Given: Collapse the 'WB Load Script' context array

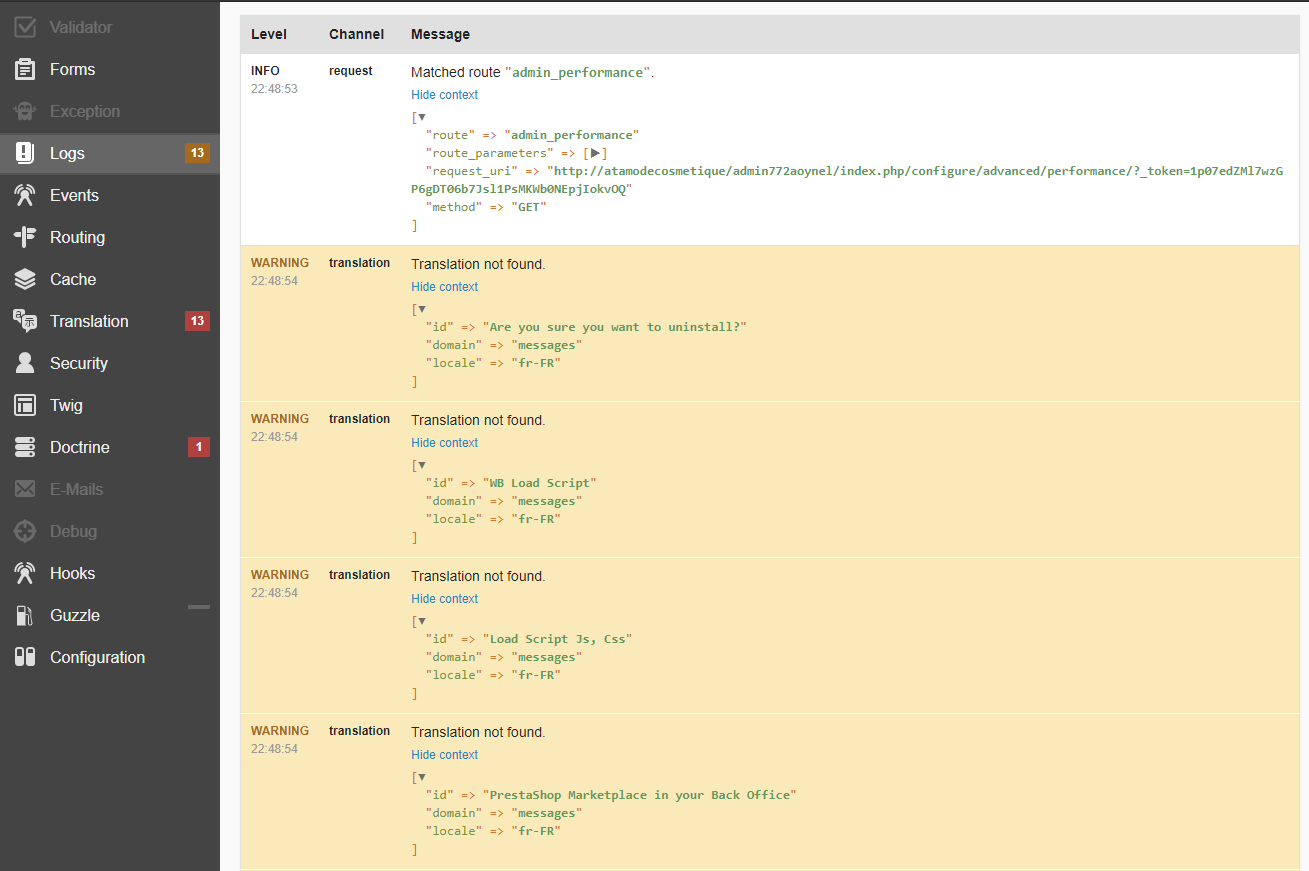Looking at the screenshot, I should coord(422,465).
